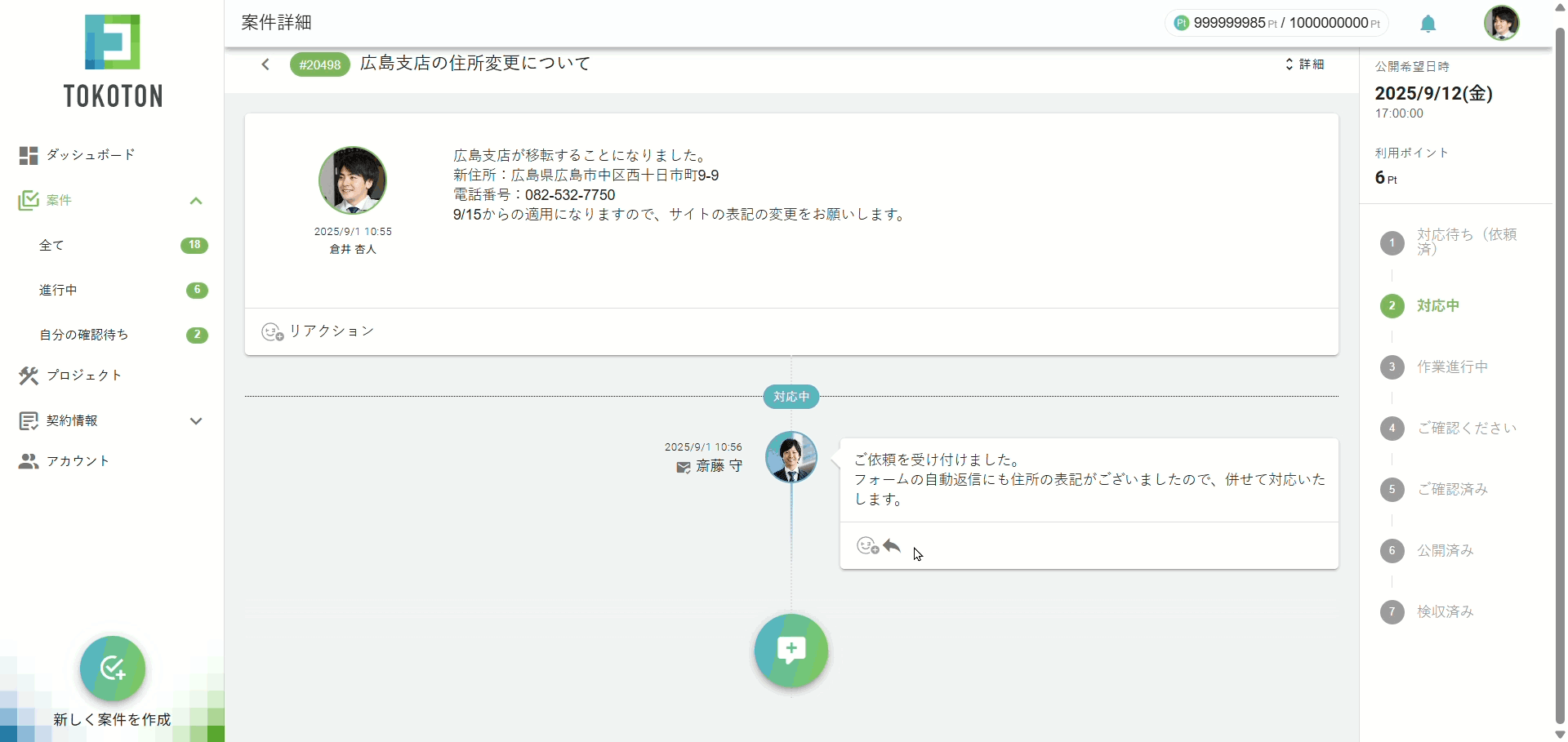Open the user profile avatar in header
1568x742 pixels.
pos(1501,23)
